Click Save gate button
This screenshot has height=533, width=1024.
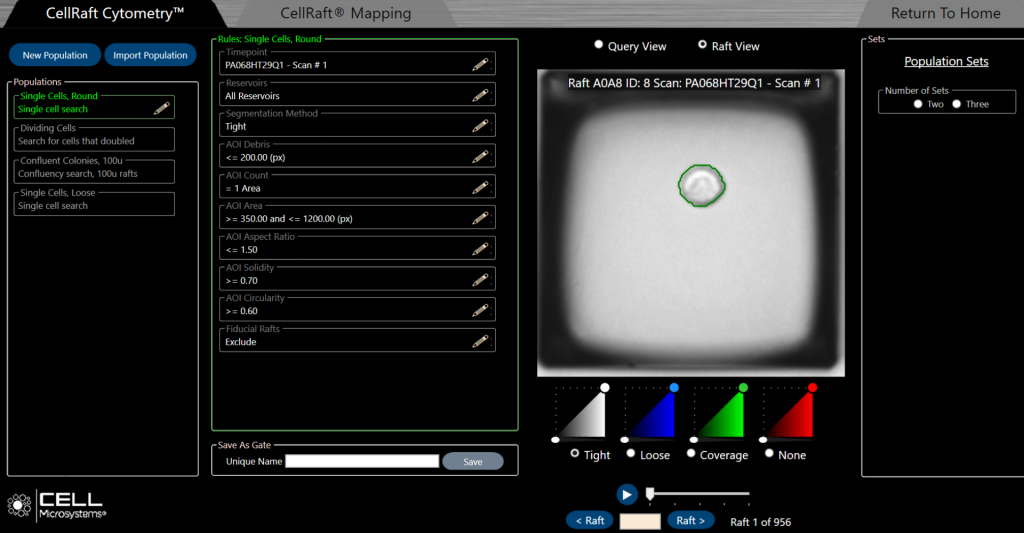473,461
